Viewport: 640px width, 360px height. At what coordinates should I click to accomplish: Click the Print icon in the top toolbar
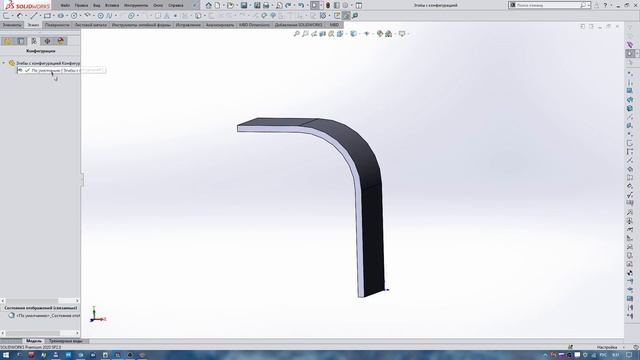[266, 5]
